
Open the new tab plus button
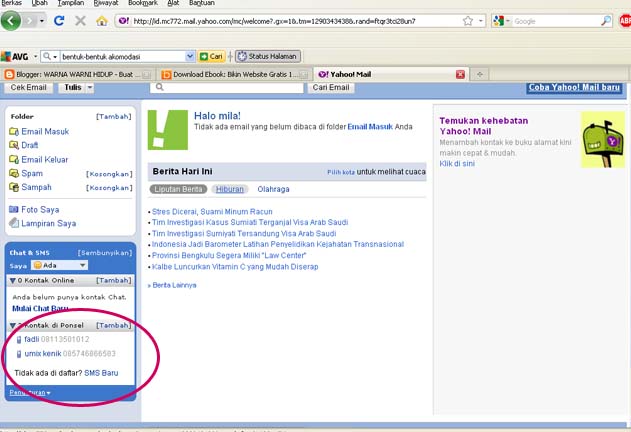[480, 74]
